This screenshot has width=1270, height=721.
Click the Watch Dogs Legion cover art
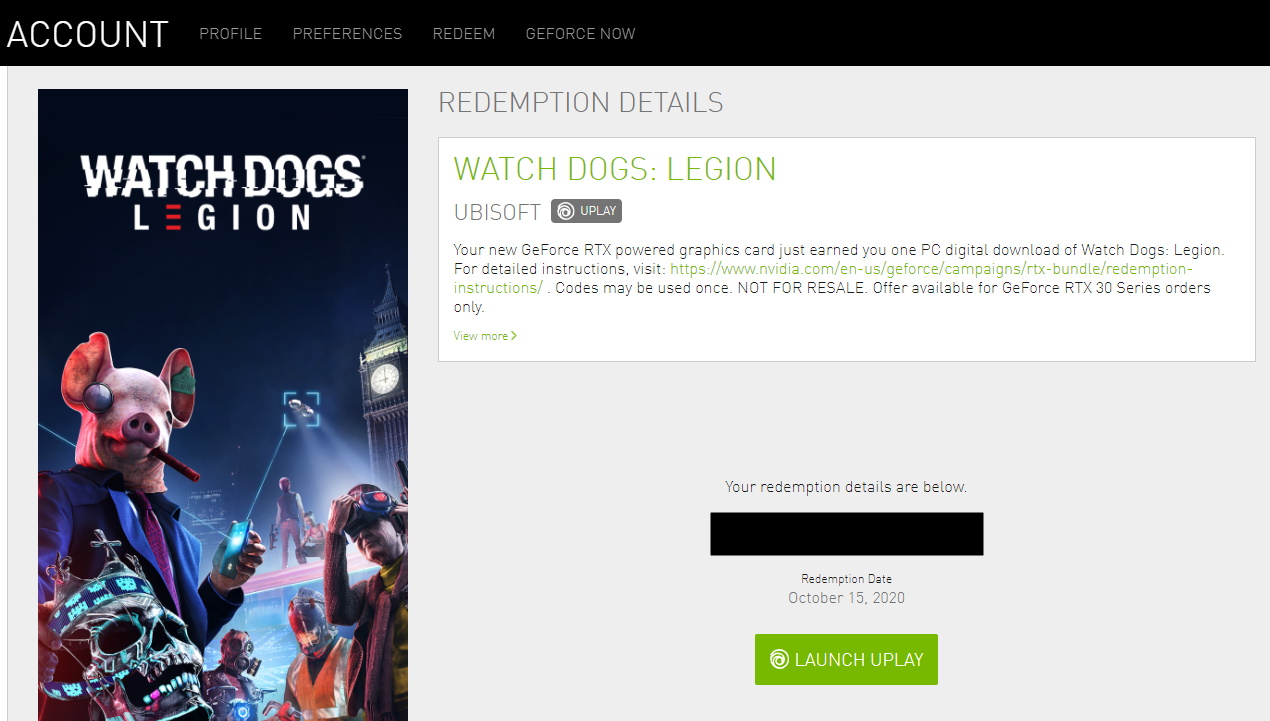click(x=223, y=405)
